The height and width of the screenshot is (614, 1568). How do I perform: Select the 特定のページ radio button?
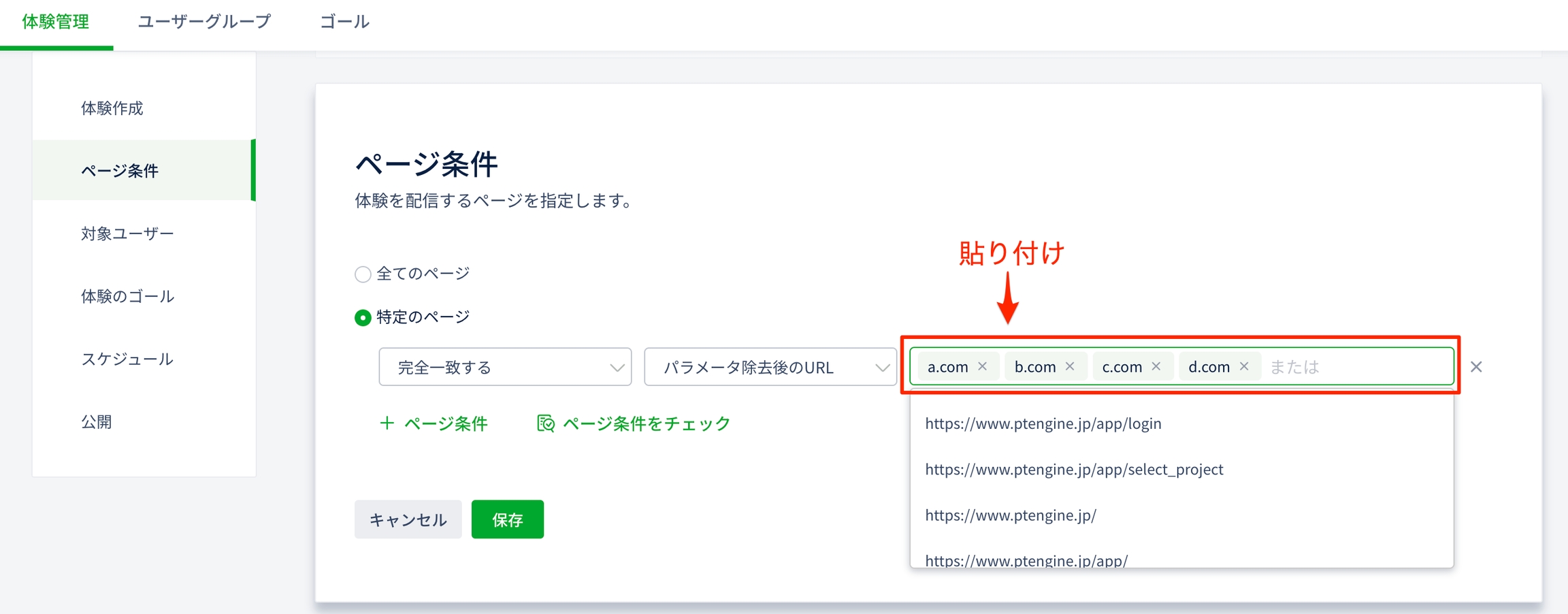point(363,318)
